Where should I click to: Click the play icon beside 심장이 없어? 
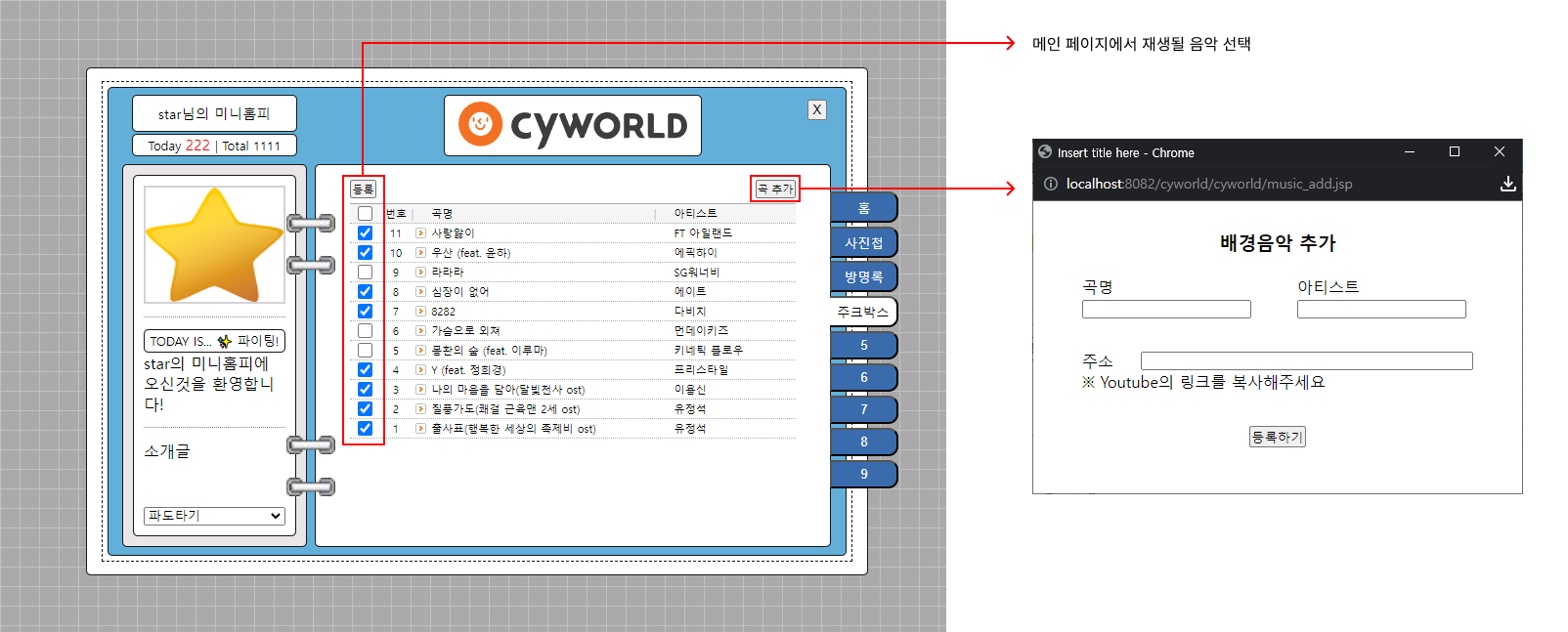(x=420, y=291)
